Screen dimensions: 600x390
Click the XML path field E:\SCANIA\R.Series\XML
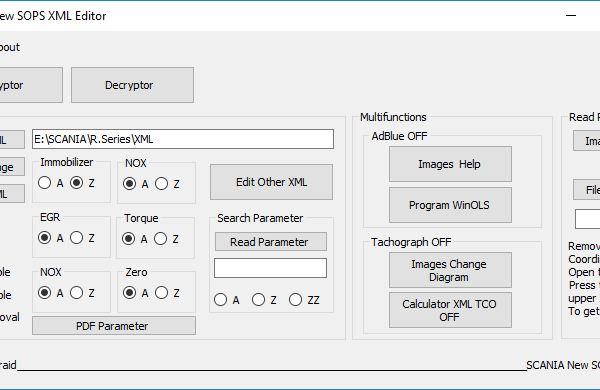tap(183, 139)
